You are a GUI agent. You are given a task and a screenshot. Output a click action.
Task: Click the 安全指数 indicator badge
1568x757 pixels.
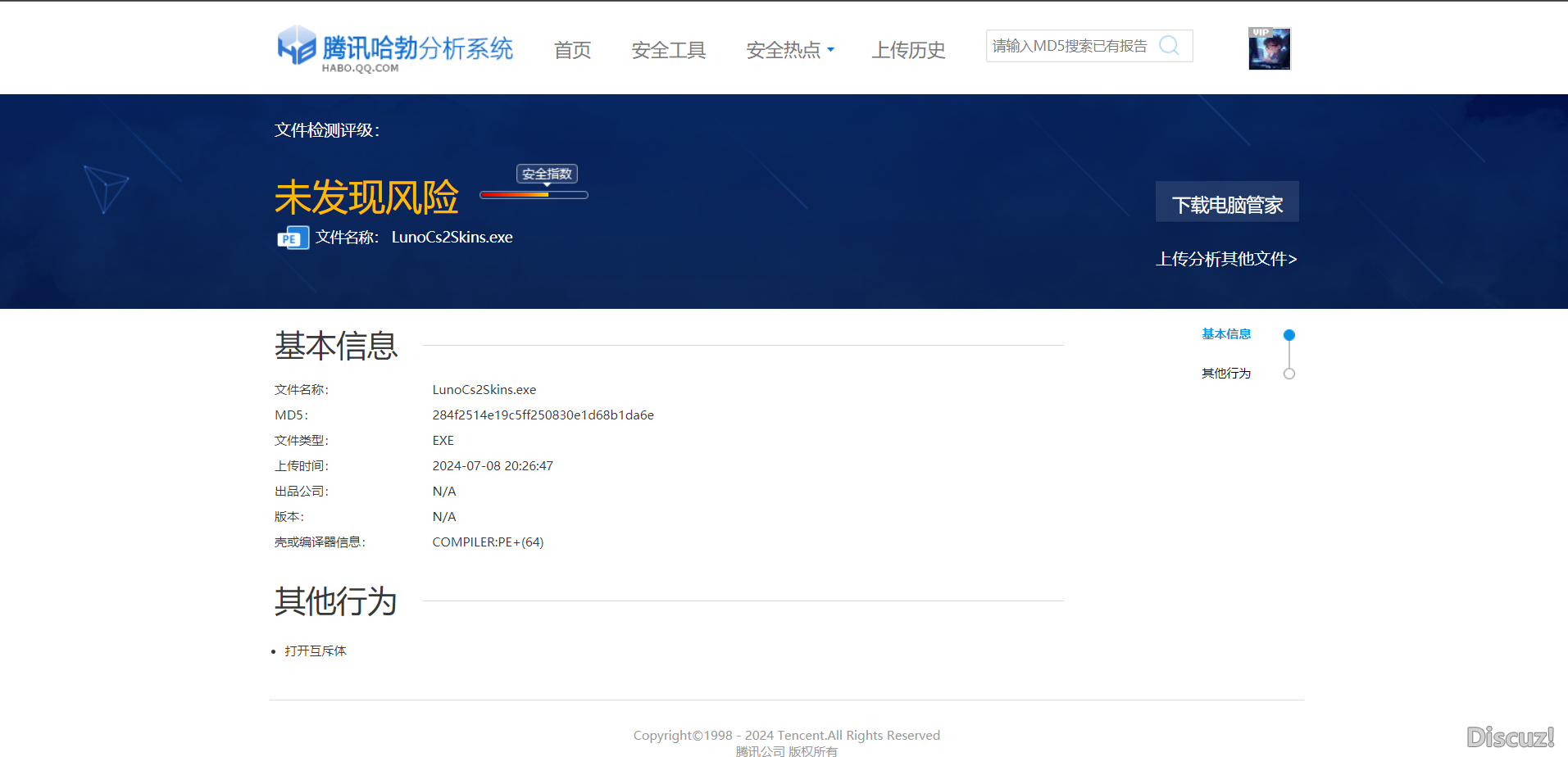(547, 174)
